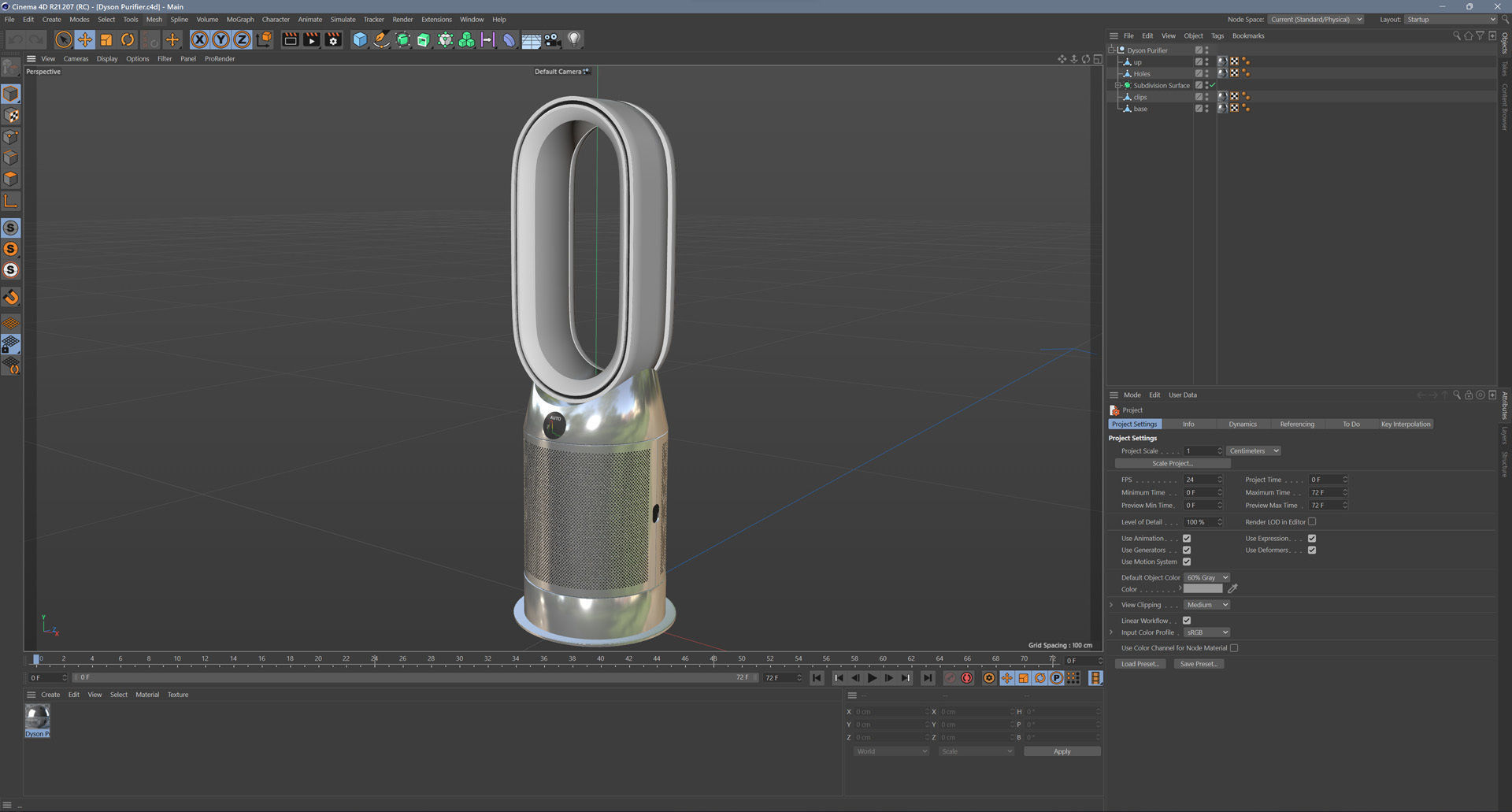
Task: Open the Layout Startup dropdown
Action: [1451, 20]
